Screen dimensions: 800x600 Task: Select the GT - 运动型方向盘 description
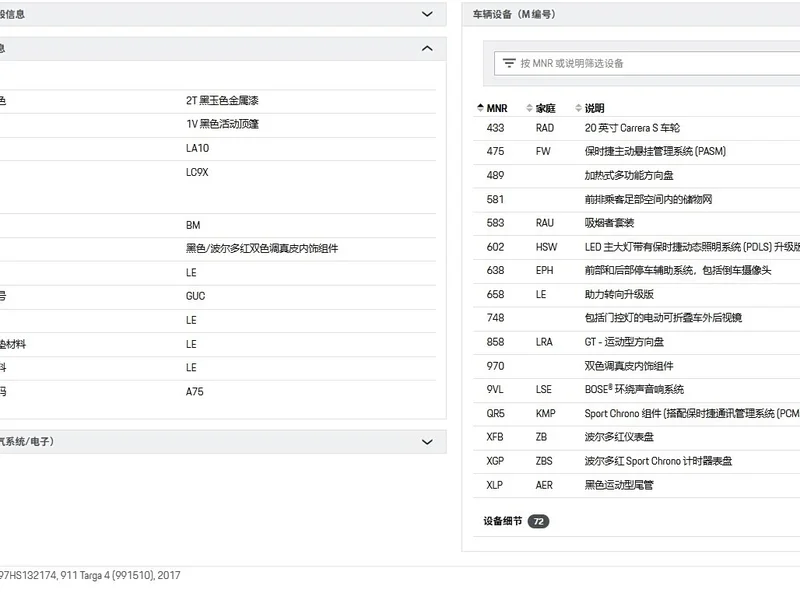pyautogui.click(x=624, y=342)
